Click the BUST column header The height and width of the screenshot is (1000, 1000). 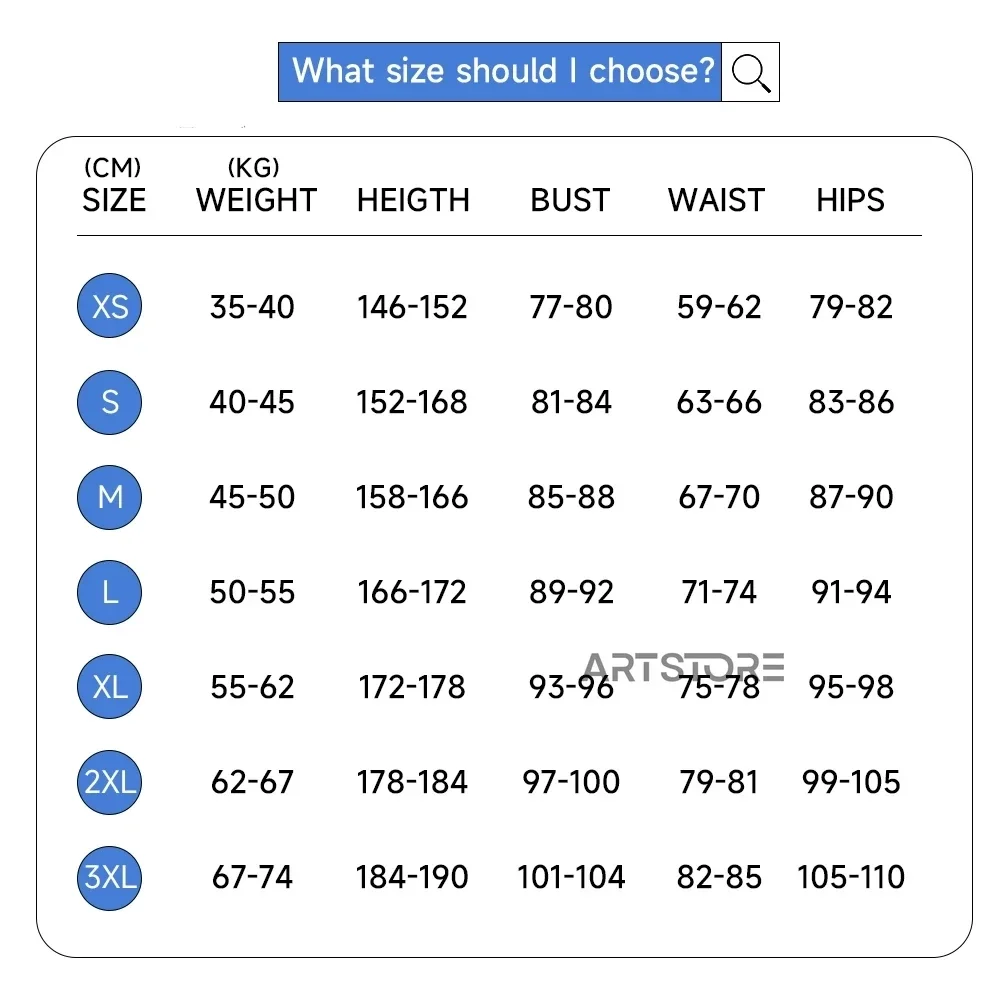tap(570, 200)
